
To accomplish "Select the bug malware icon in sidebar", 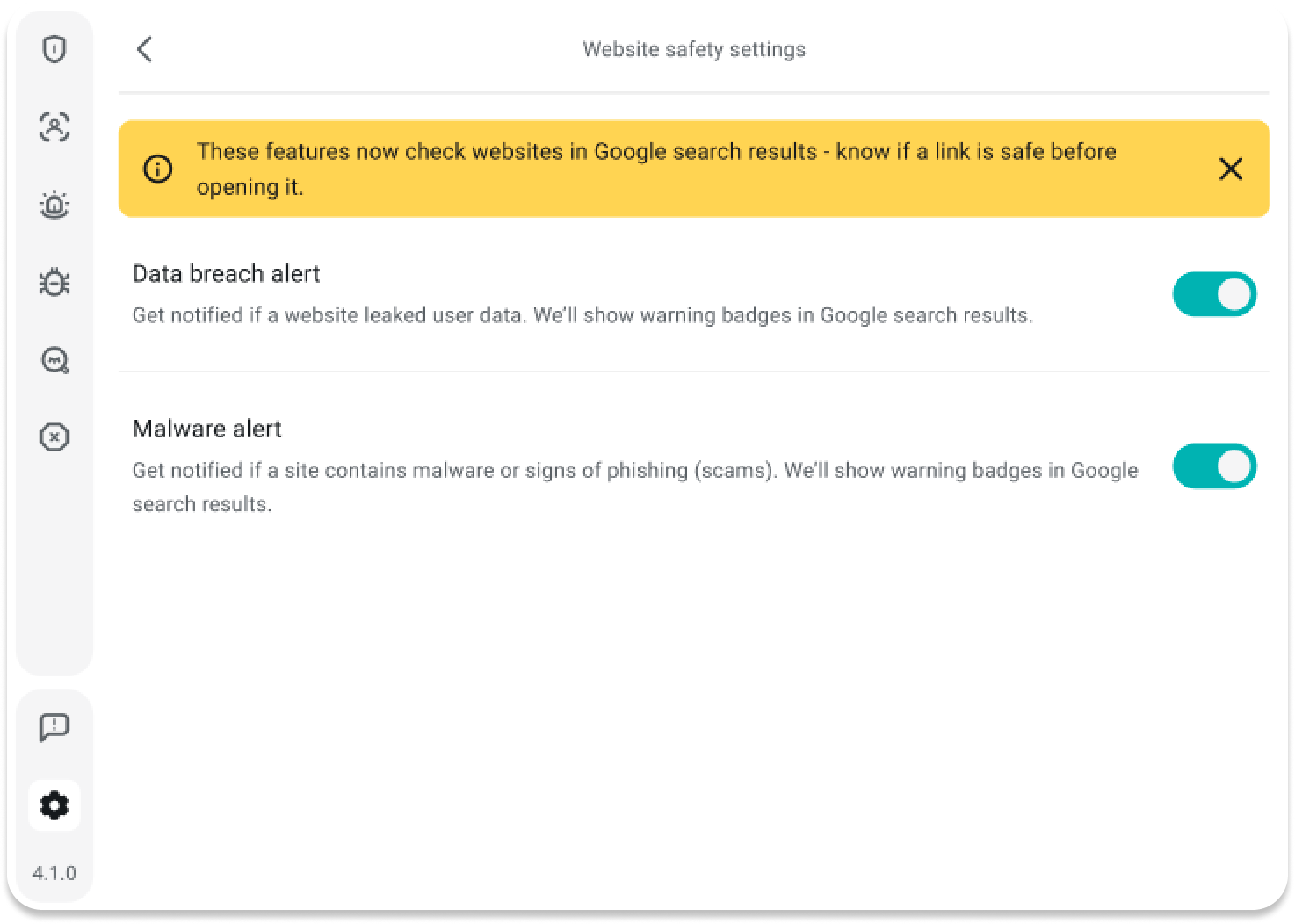I will point(54,282).
